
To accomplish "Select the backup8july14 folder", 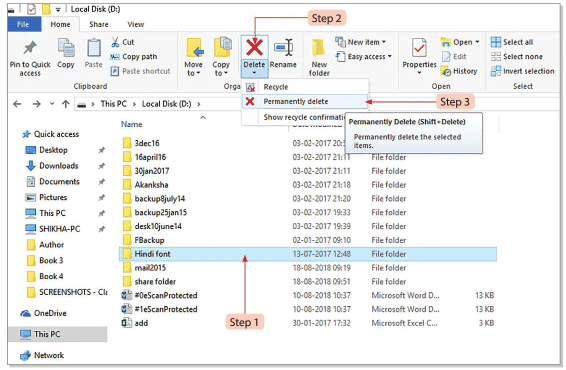I will pos(153,199).
